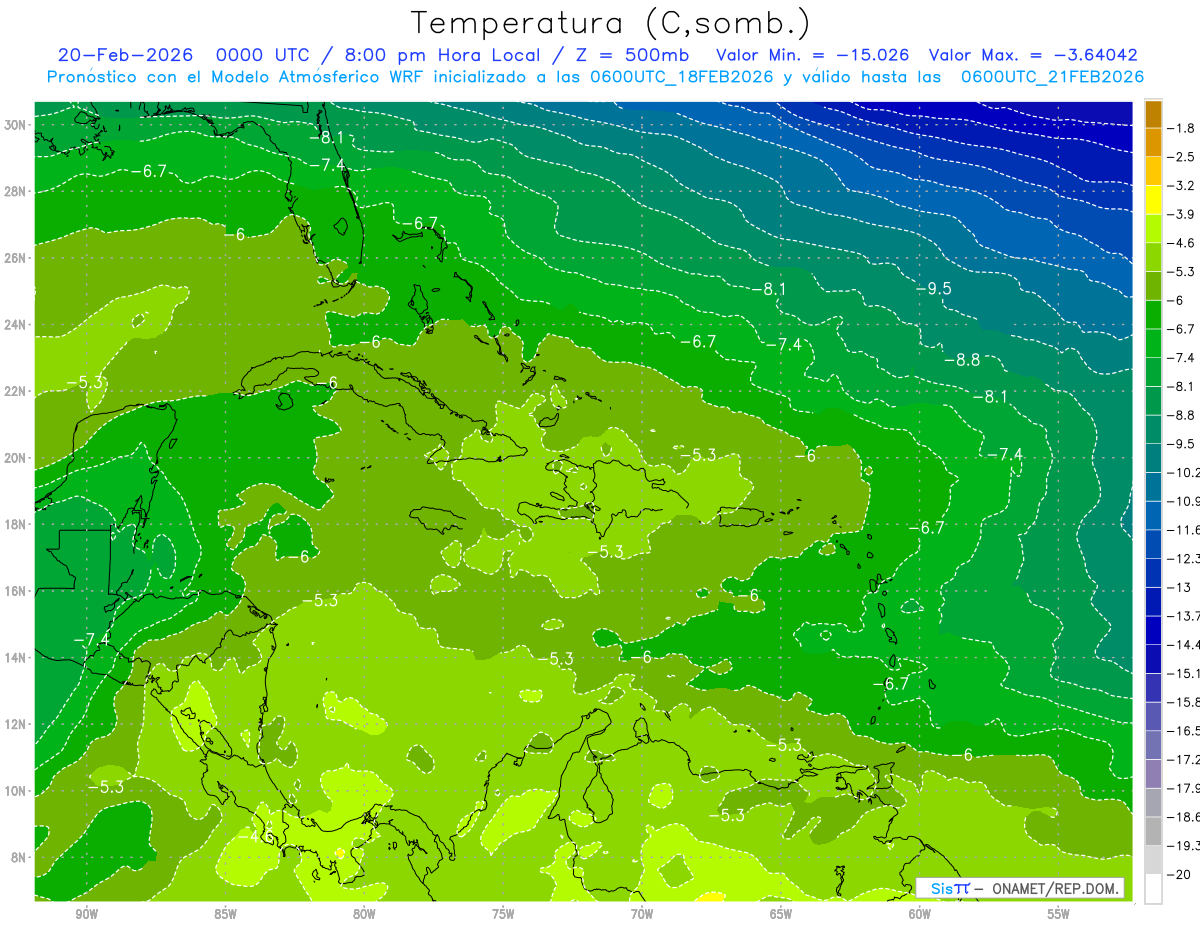1200x927 pixels.
Task: Click the "60W" longitude axis label
Action: click(920, 915)
